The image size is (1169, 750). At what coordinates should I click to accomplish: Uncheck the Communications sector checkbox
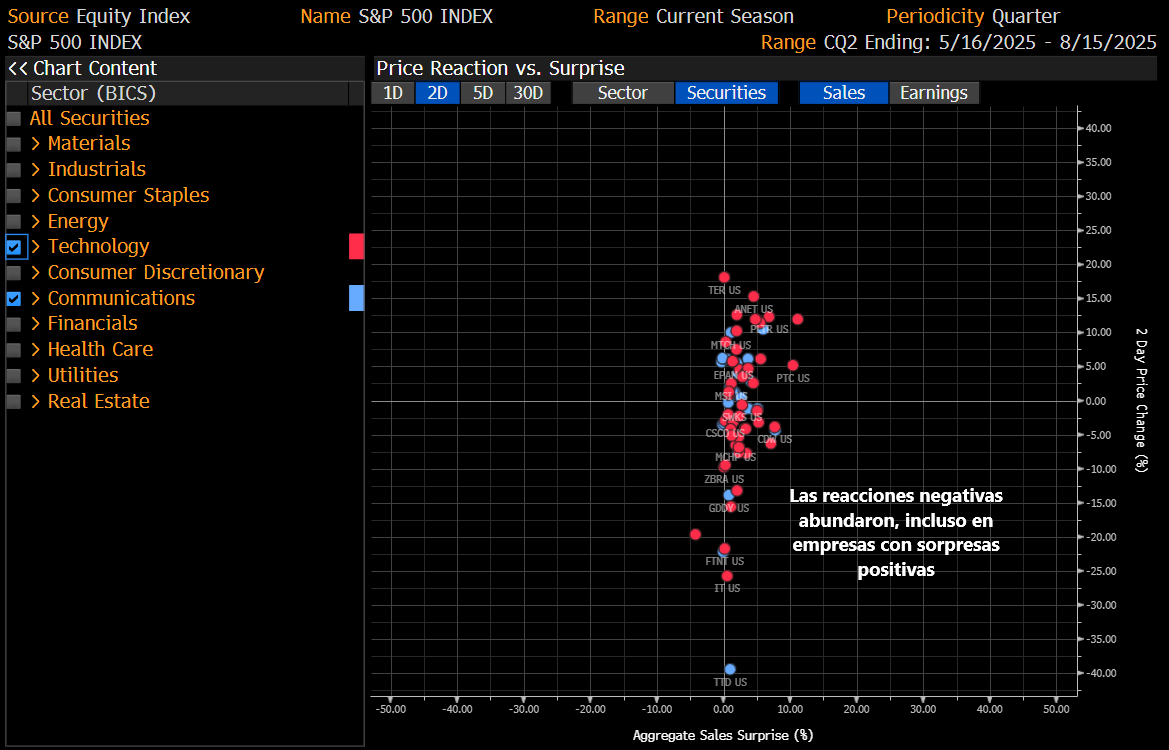13,299
